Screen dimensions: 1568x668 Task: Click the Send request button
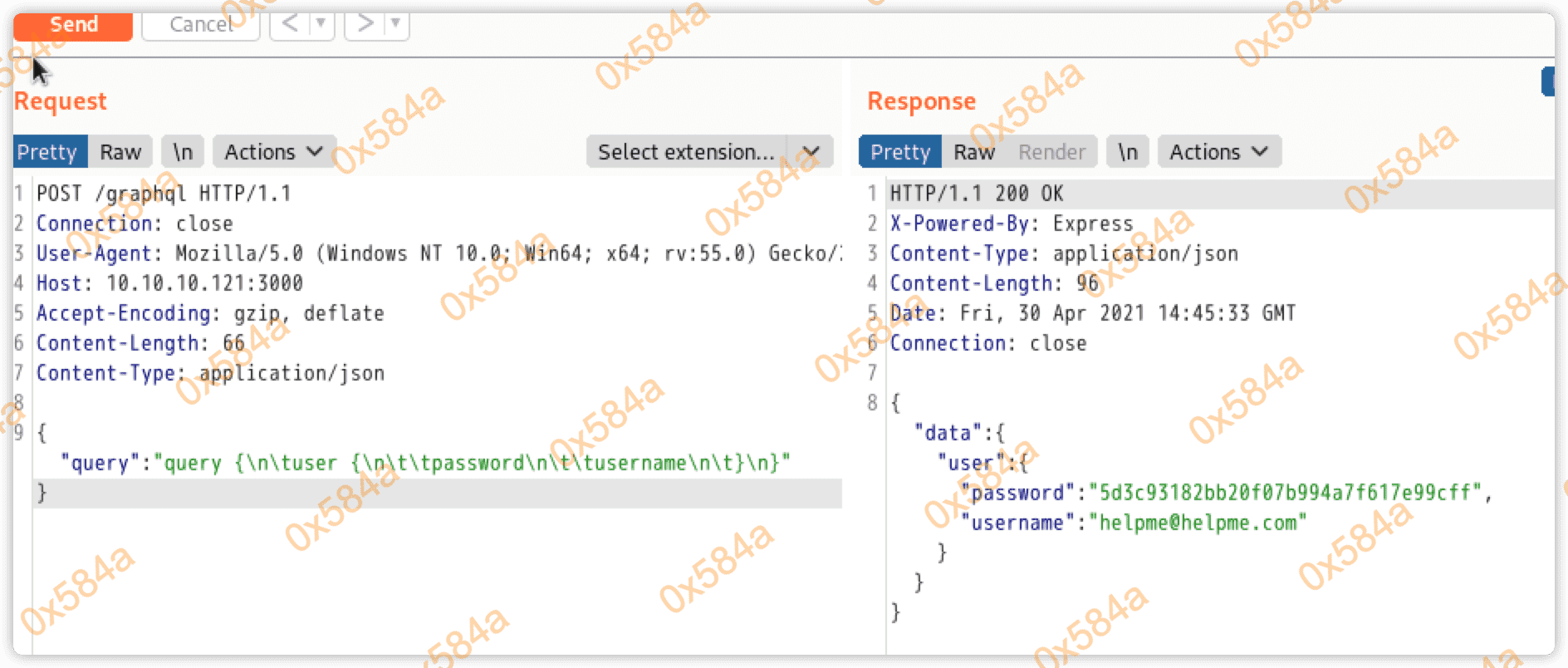(x=73, y=25)
